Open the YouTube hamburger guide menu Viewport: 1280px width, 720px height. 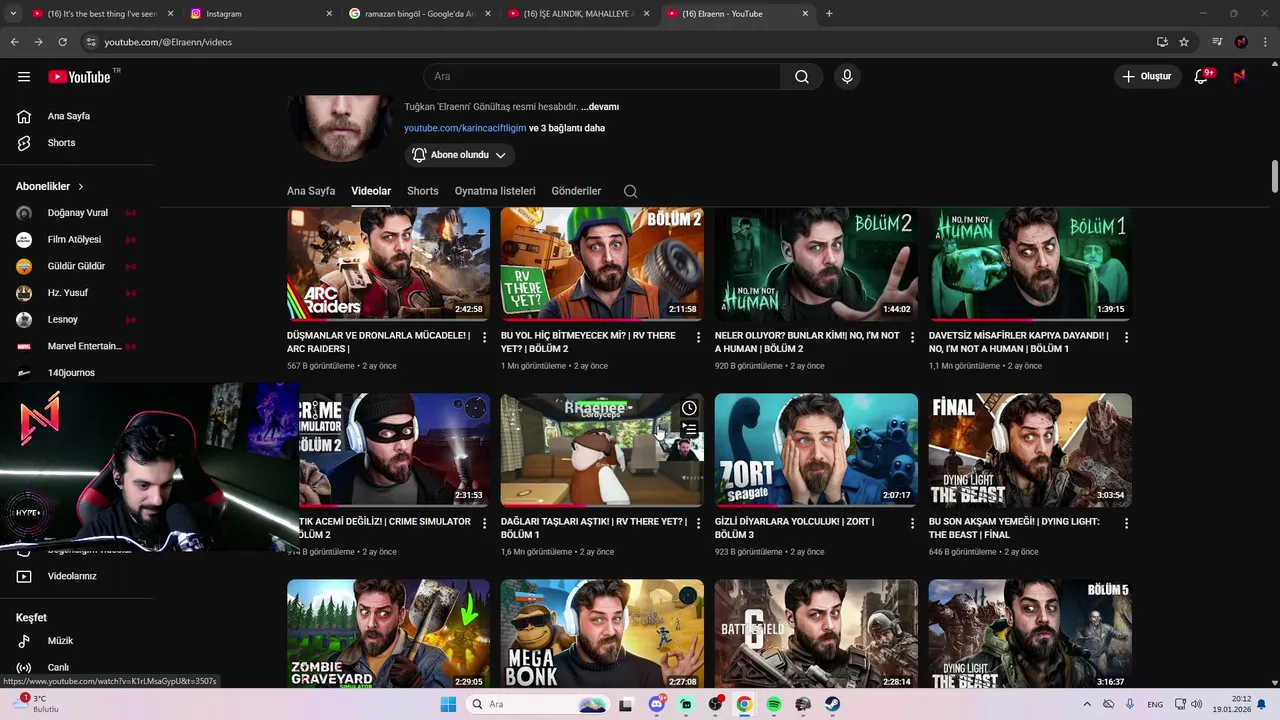pos(24,77)
